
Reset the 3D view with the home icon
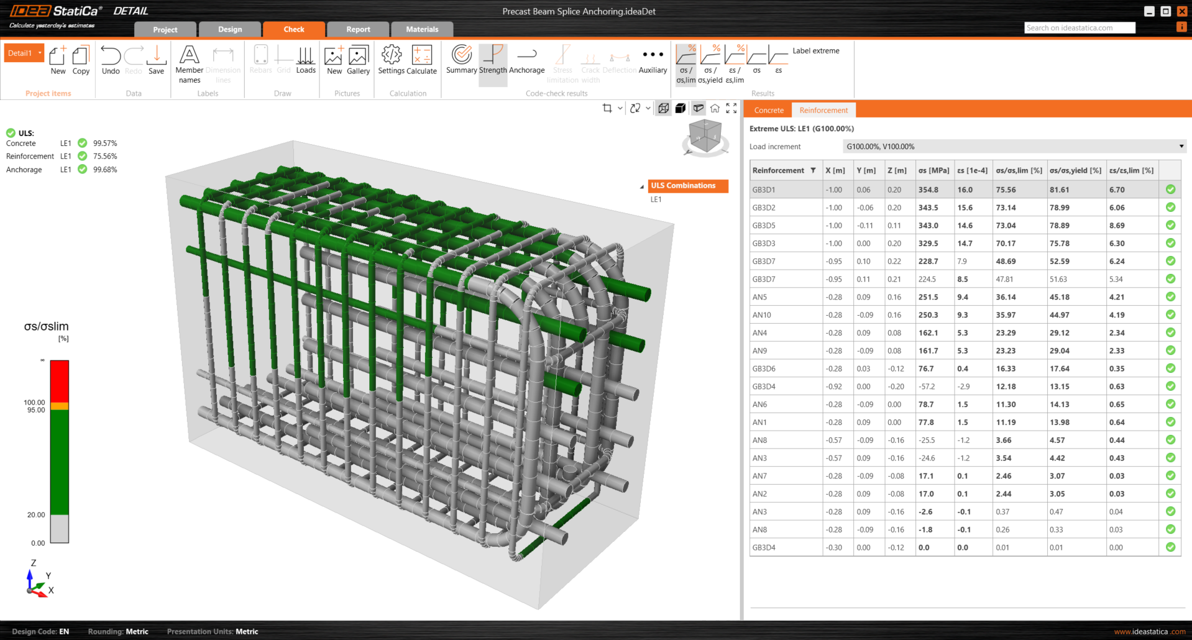pos(715,108)
